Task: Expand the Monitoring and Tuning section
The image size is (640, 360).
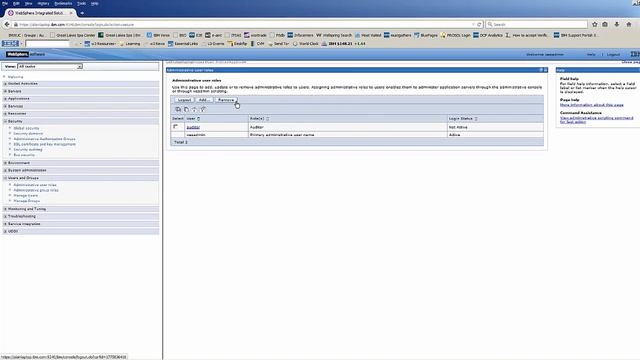Action: [5, 209]
